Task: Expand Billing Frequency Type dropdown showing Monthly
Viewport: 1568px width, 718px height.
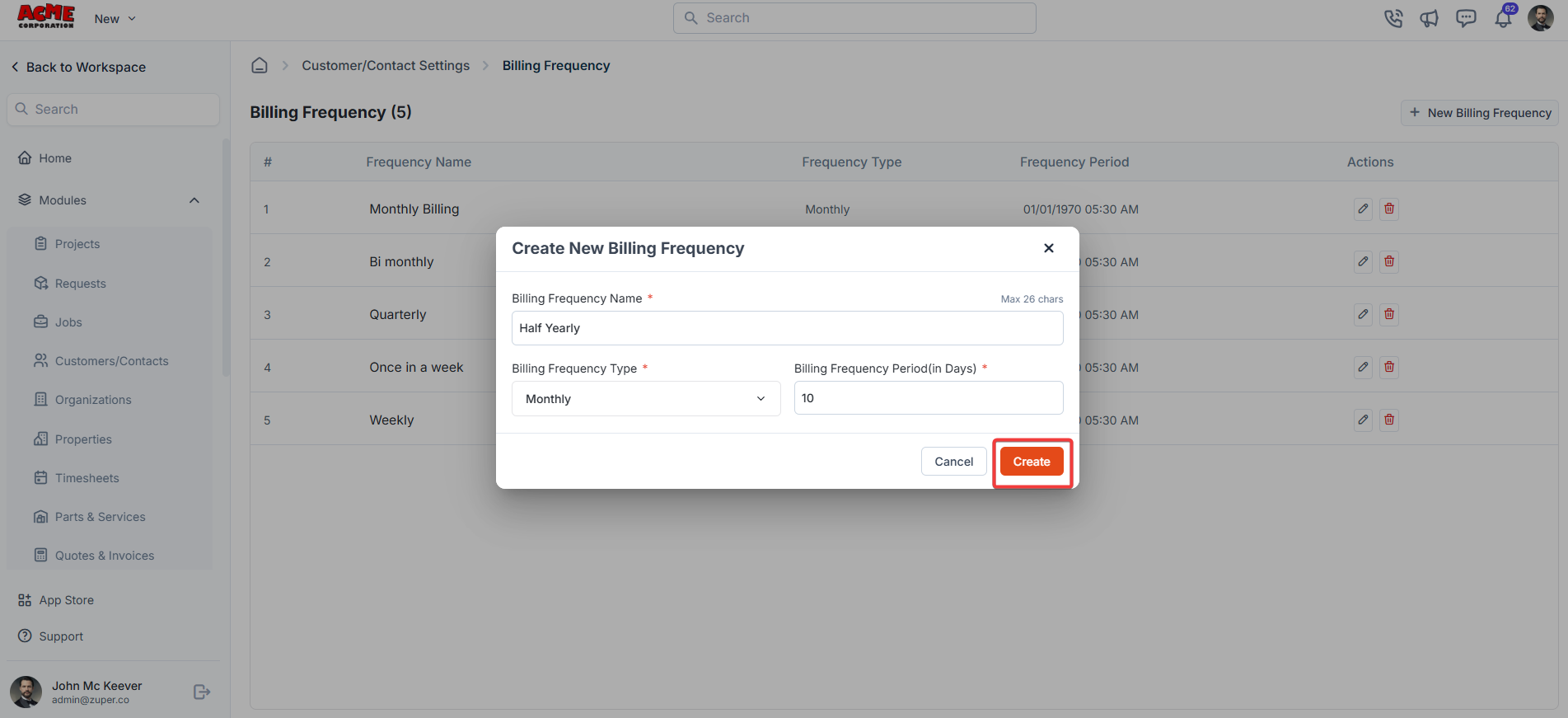Action: 646,399
